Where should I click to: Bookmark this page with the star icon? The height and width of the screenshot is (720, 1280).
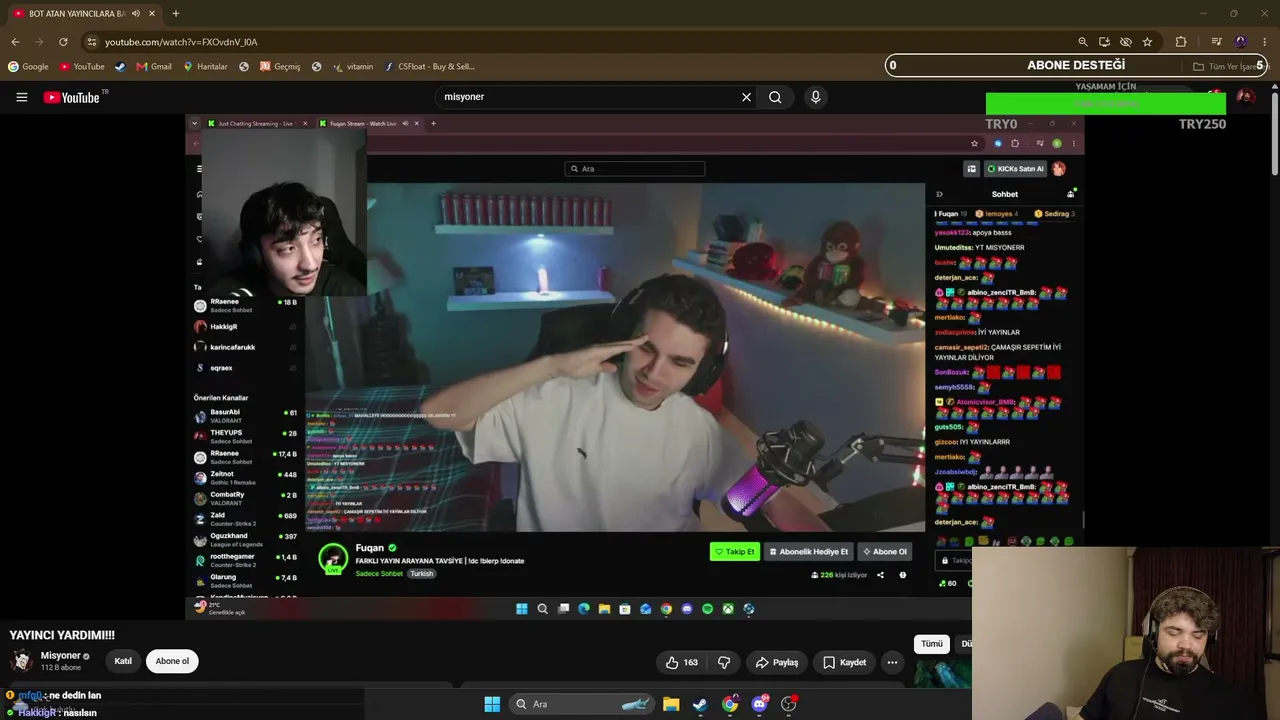(1147, 42)
